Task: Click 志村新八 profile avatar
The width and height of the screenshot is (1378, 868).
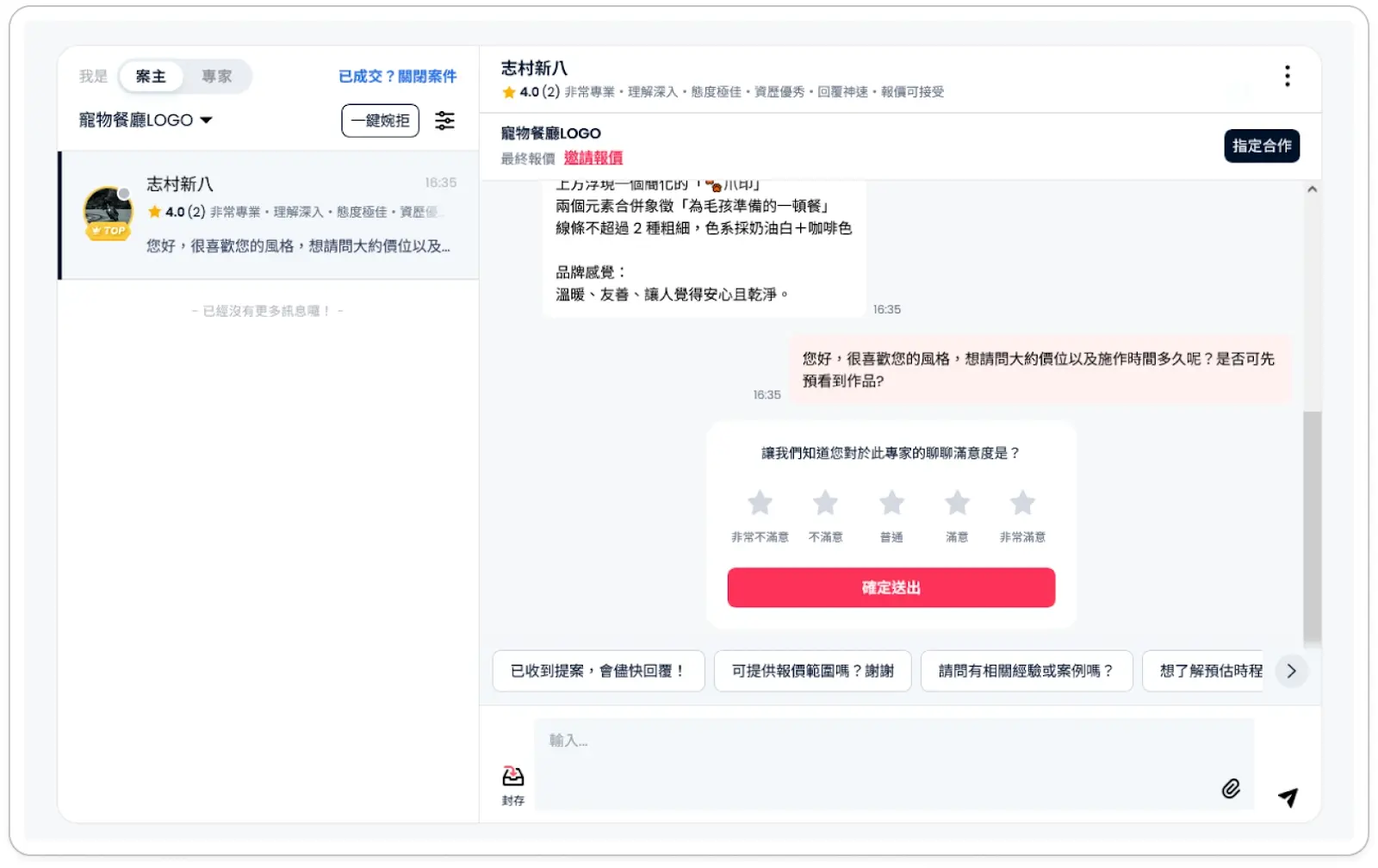Action: point(108,213)
